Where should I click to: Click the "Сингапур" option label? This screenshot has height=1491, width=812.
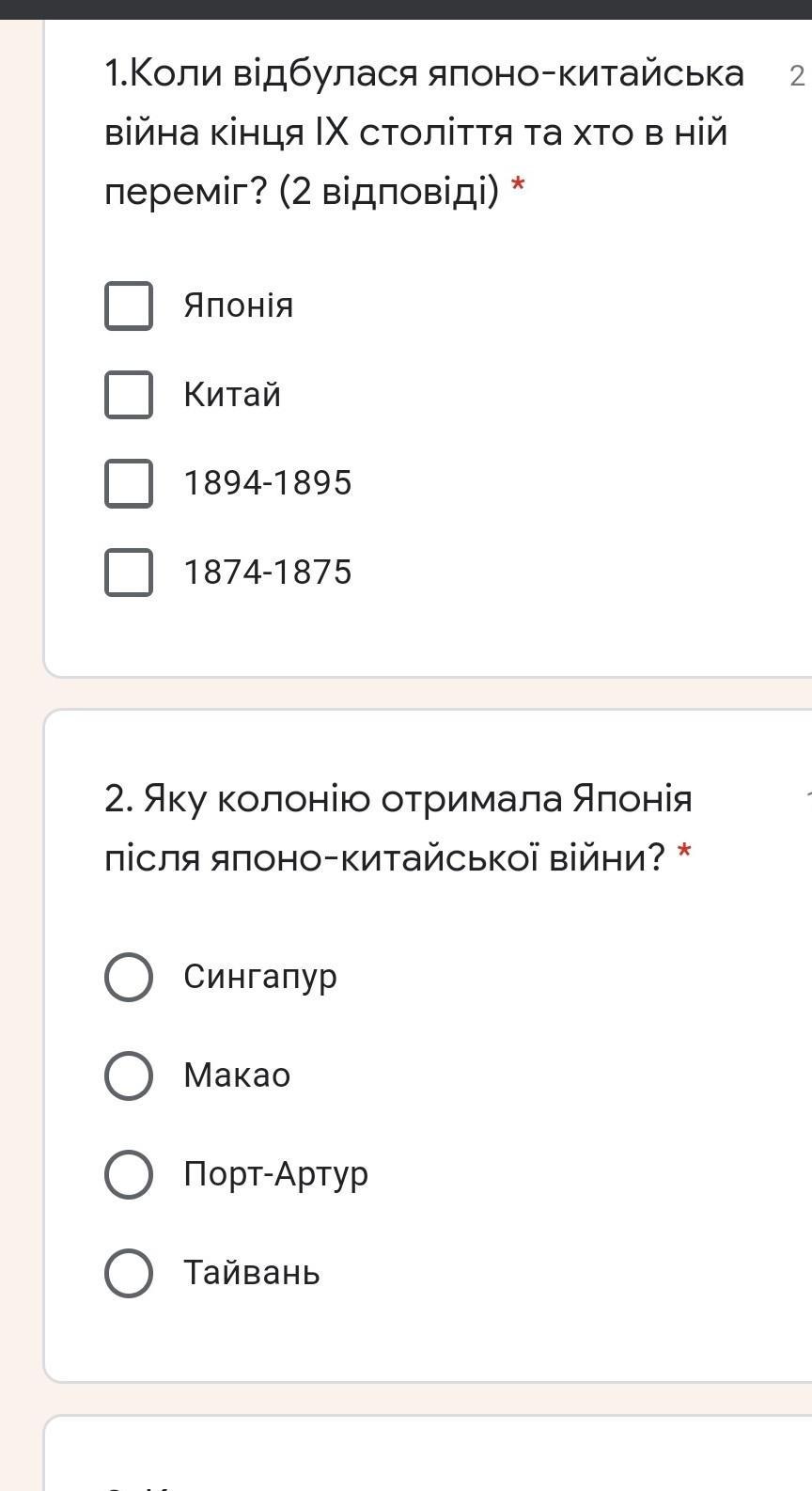coord(260,977)
